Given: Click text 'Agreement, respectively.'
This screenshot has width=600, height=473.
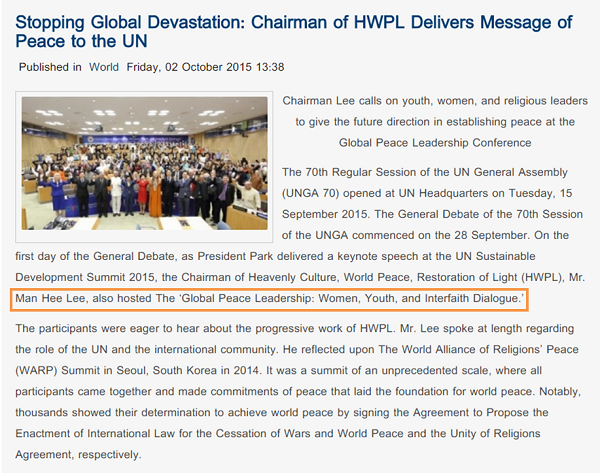Looking at the screenshot, I should tap(78, 455).
